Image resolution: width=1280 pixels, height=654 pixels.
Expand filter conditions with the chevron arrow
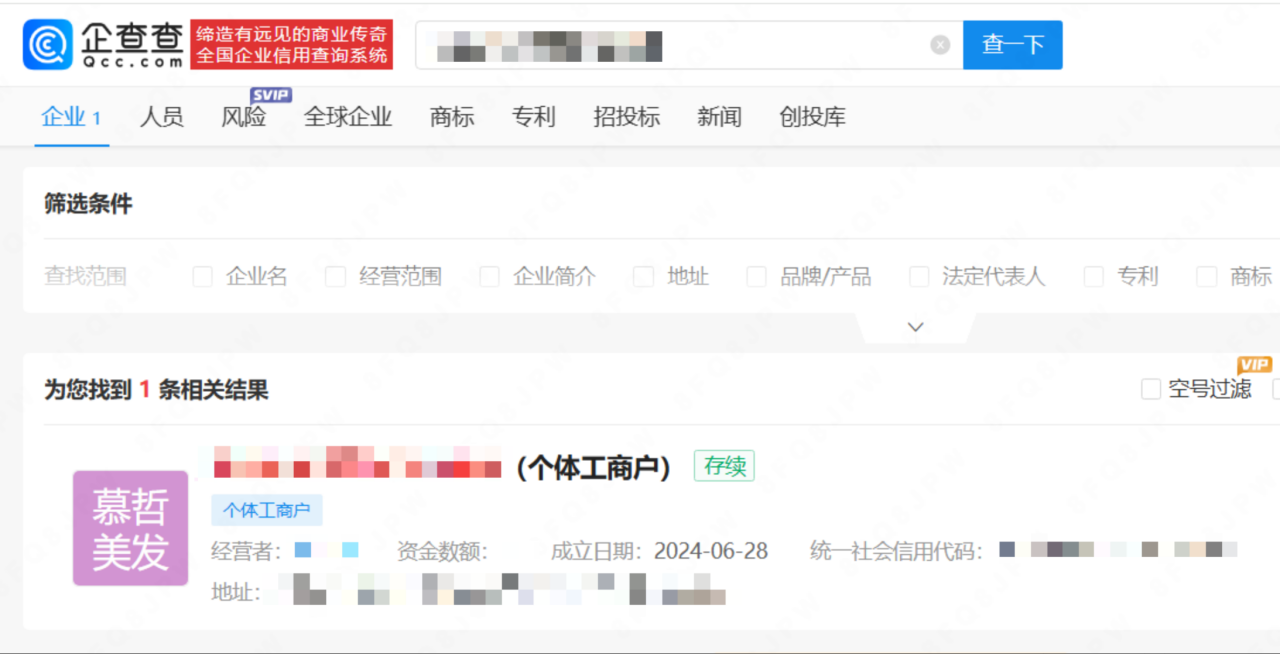(915, 327)
